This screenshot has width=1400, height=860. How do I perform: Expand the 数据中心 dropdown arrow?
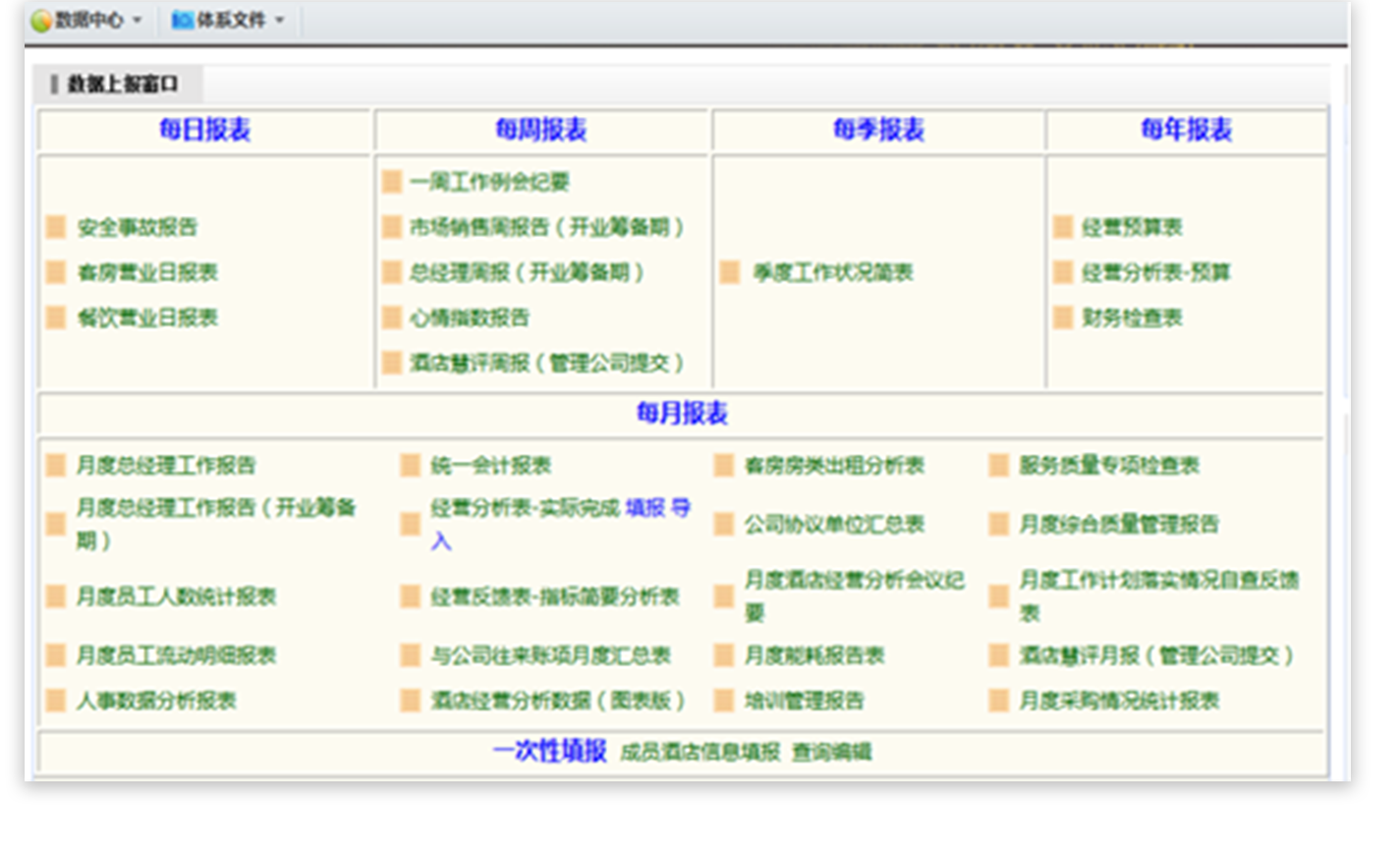(x=137, y=21)
